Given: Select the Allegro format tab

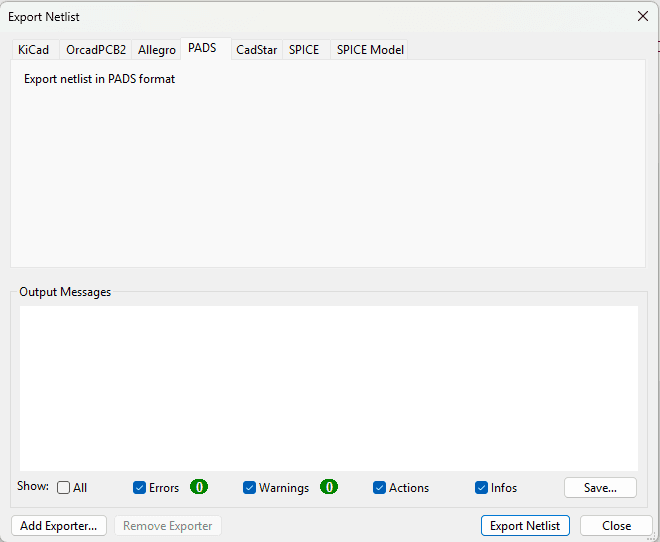Looking at the screenshot, I should coord(157,50).
